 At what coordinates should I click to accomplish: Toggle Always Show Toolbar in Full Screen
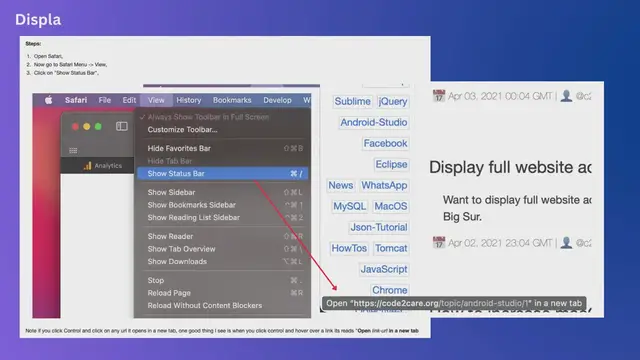(x=222, y=117)
